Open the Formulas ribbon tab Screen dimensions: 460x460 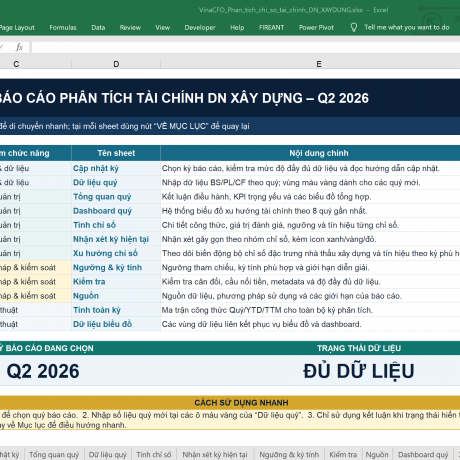(63, 28)
